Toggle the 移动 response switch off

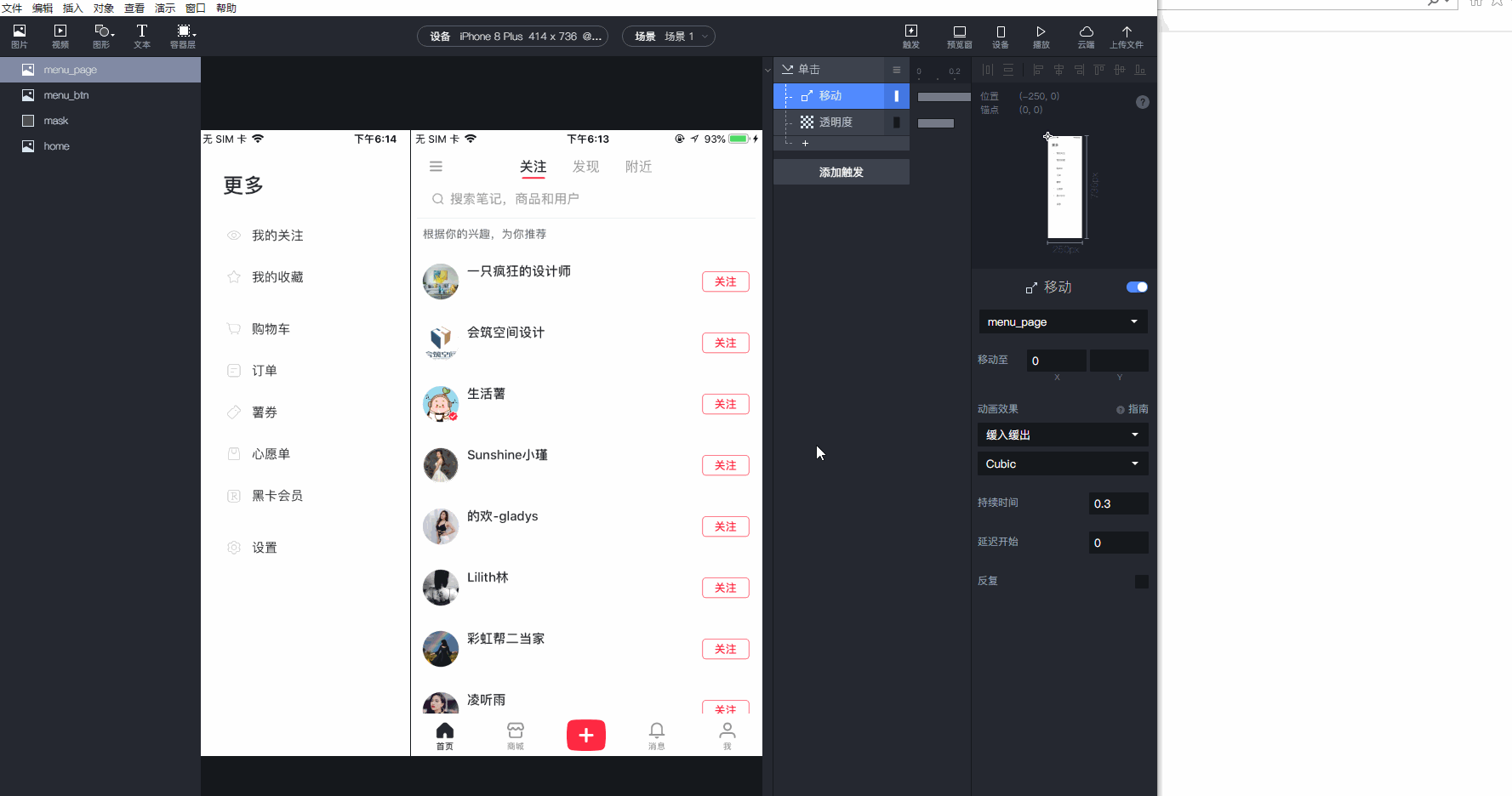[x=1137, y=287]
